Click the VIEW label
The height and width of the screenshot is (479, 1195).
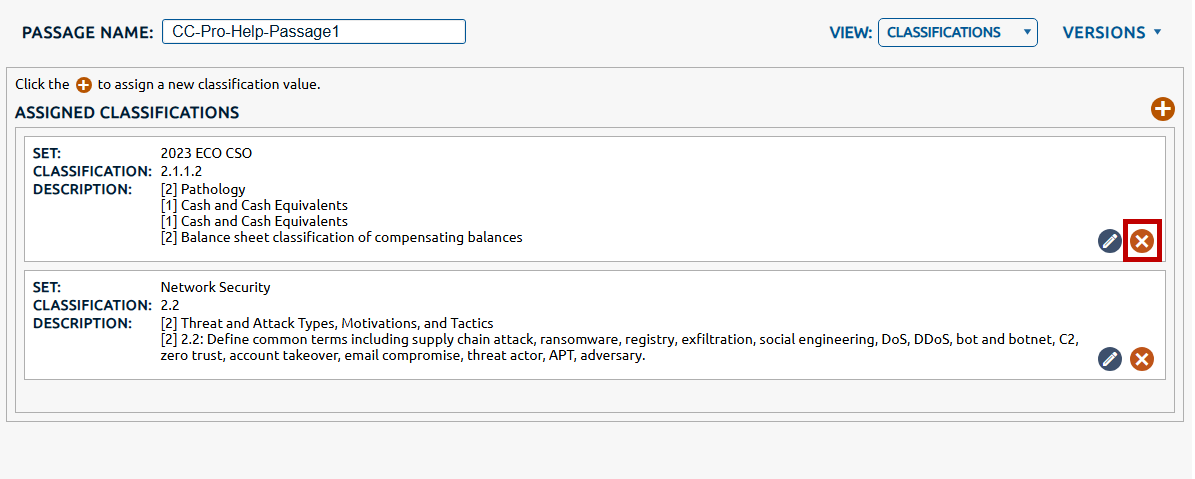(x=849, y=33)
